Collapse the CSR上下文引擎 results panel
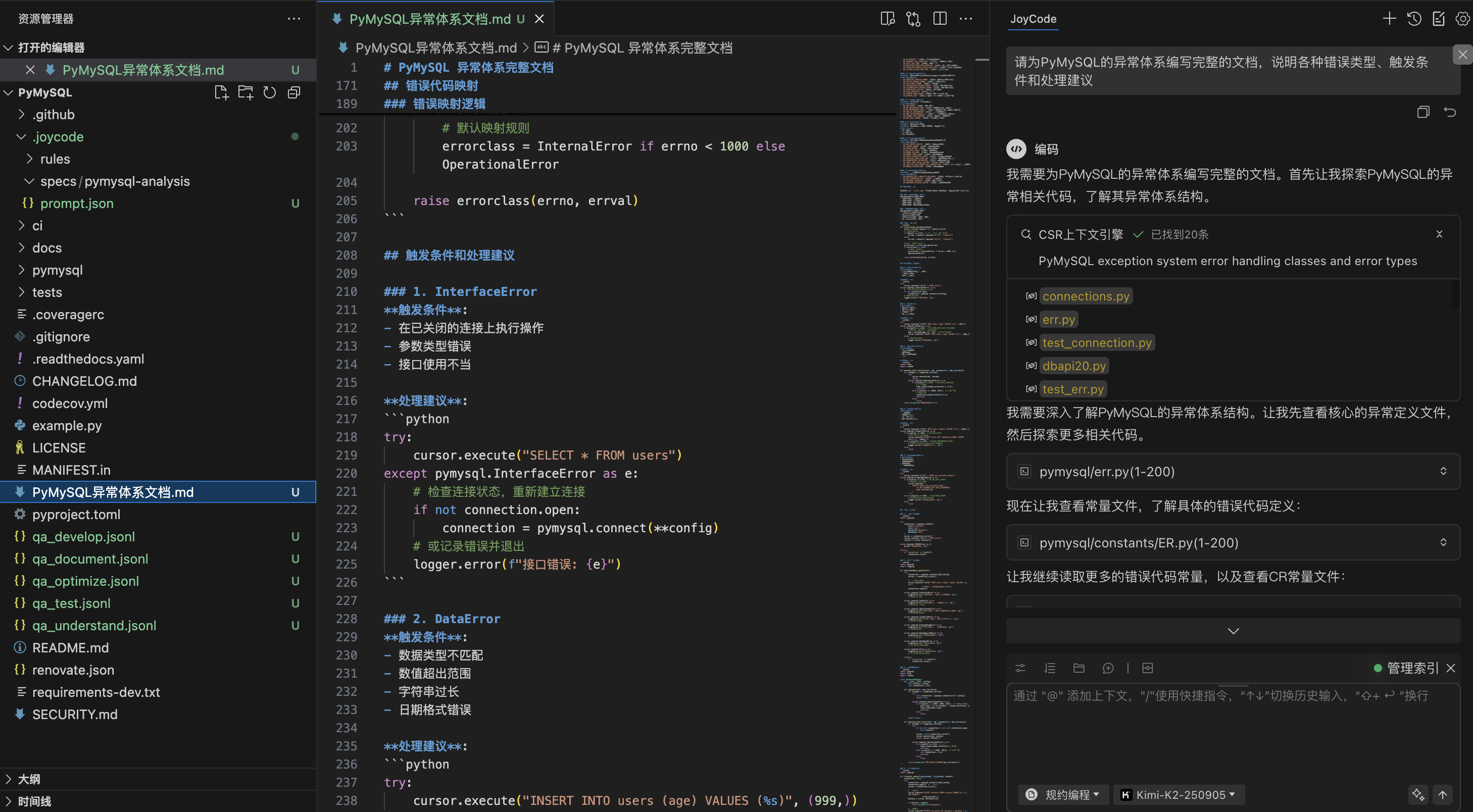Screen dimensions: 1473x812 click(x=1439, y=234)
